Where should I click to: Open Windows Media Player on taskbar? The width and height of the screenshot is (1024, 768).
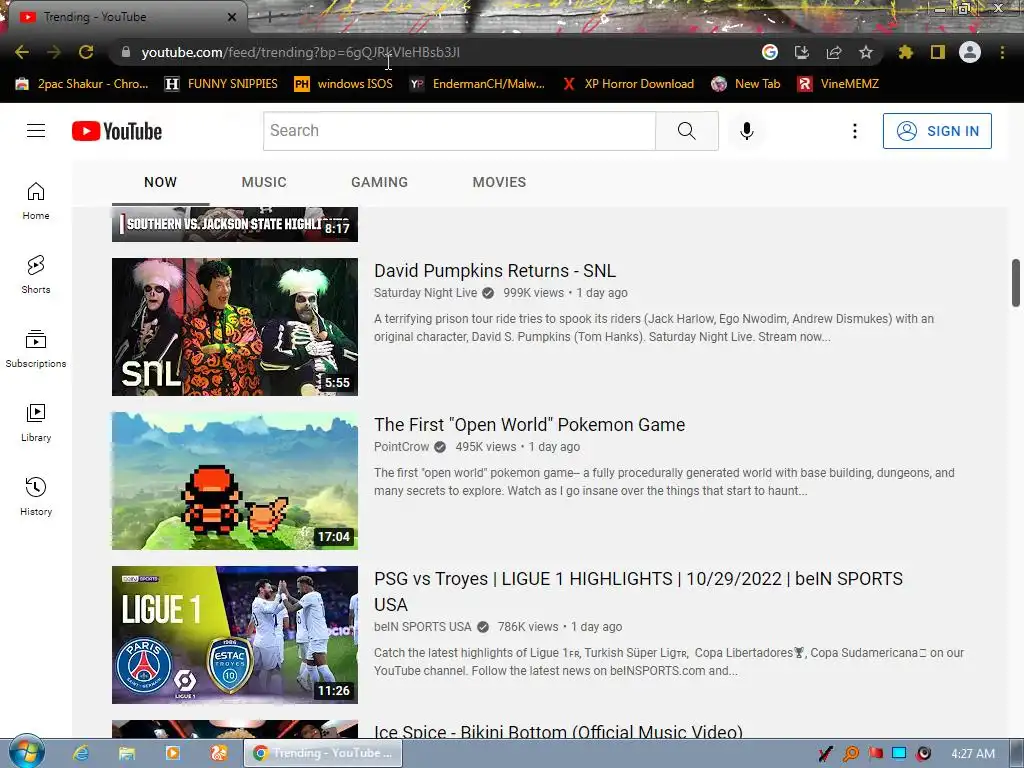pyautogui.click(x=172, y=753)
